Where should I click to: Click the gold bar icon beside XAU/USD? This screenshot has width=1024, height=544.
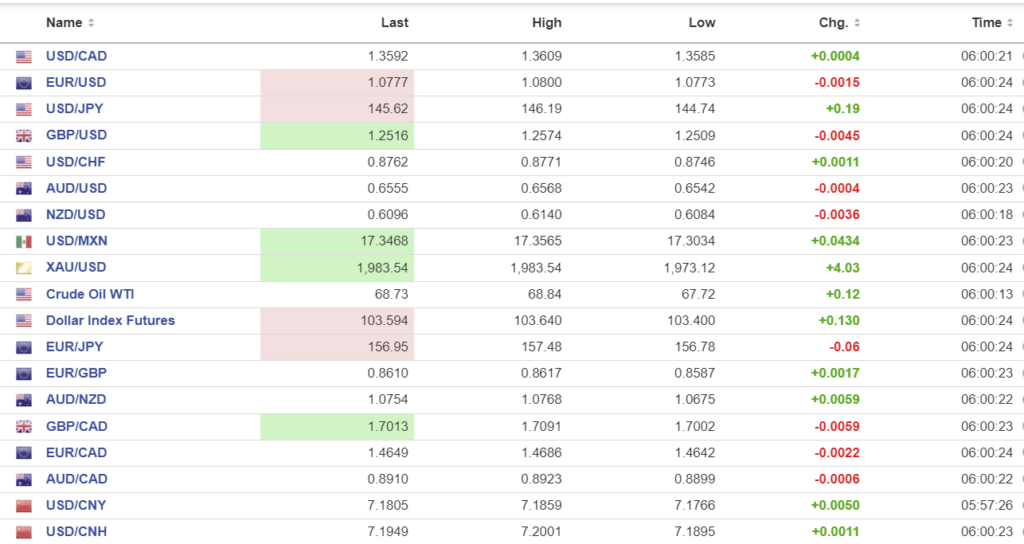[24, 268]
